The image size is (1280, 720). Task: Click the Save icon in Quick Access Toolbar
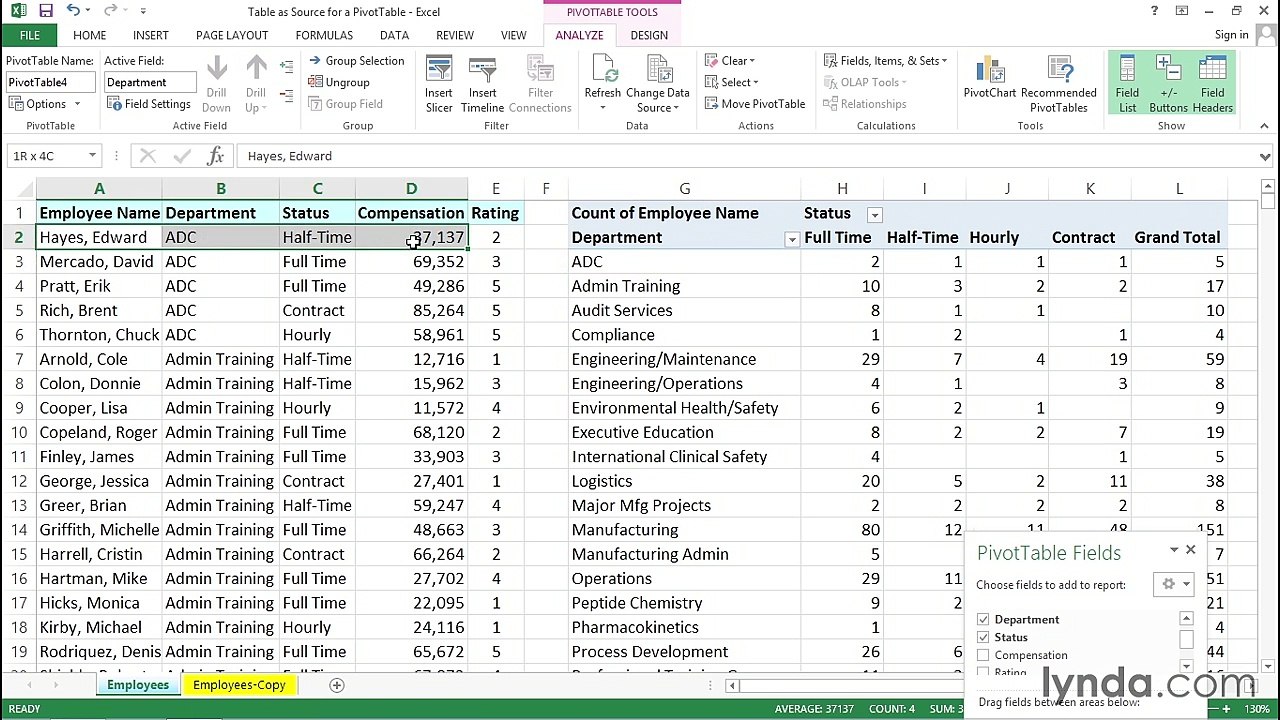click(46, 11)
